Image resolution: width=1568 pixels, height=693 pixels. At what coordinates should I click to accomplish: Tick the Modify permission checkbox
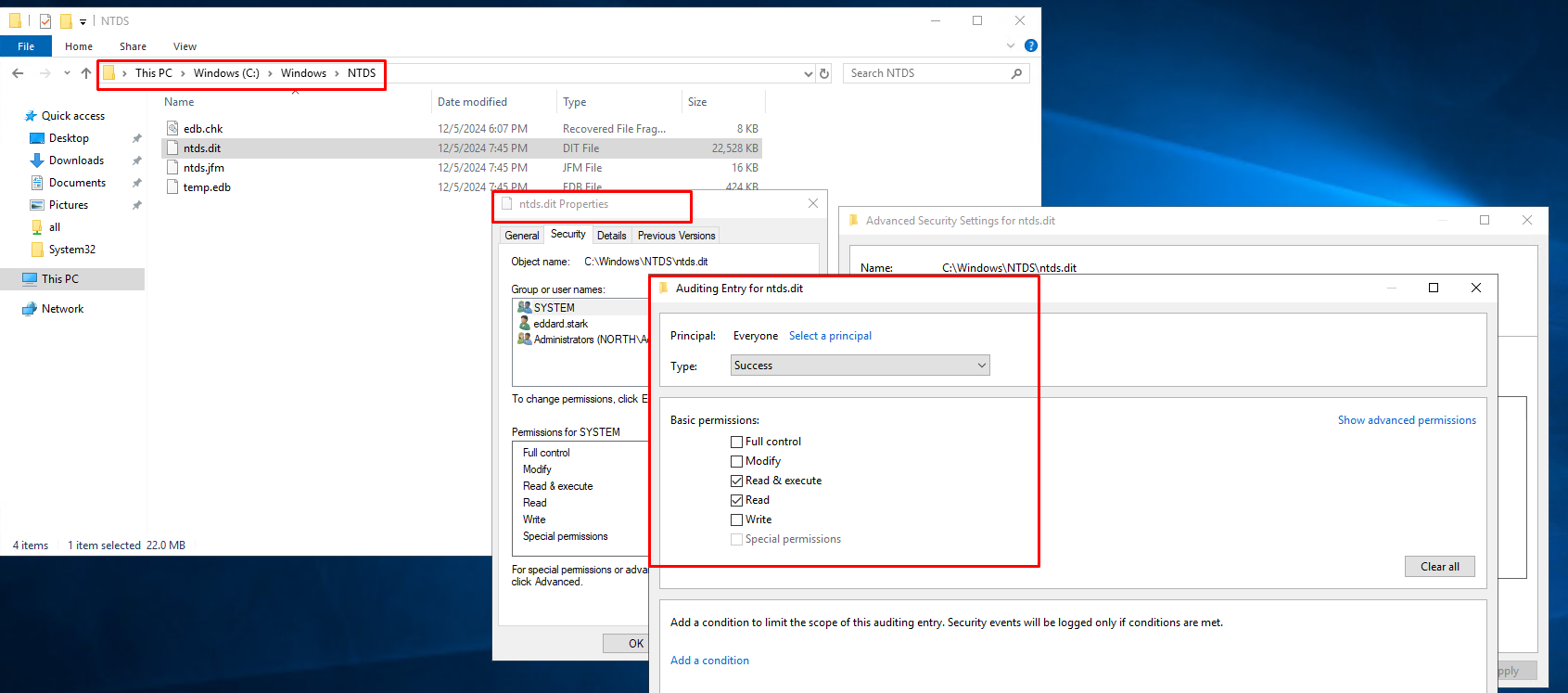pyautogui.click(x=737, y=462)
